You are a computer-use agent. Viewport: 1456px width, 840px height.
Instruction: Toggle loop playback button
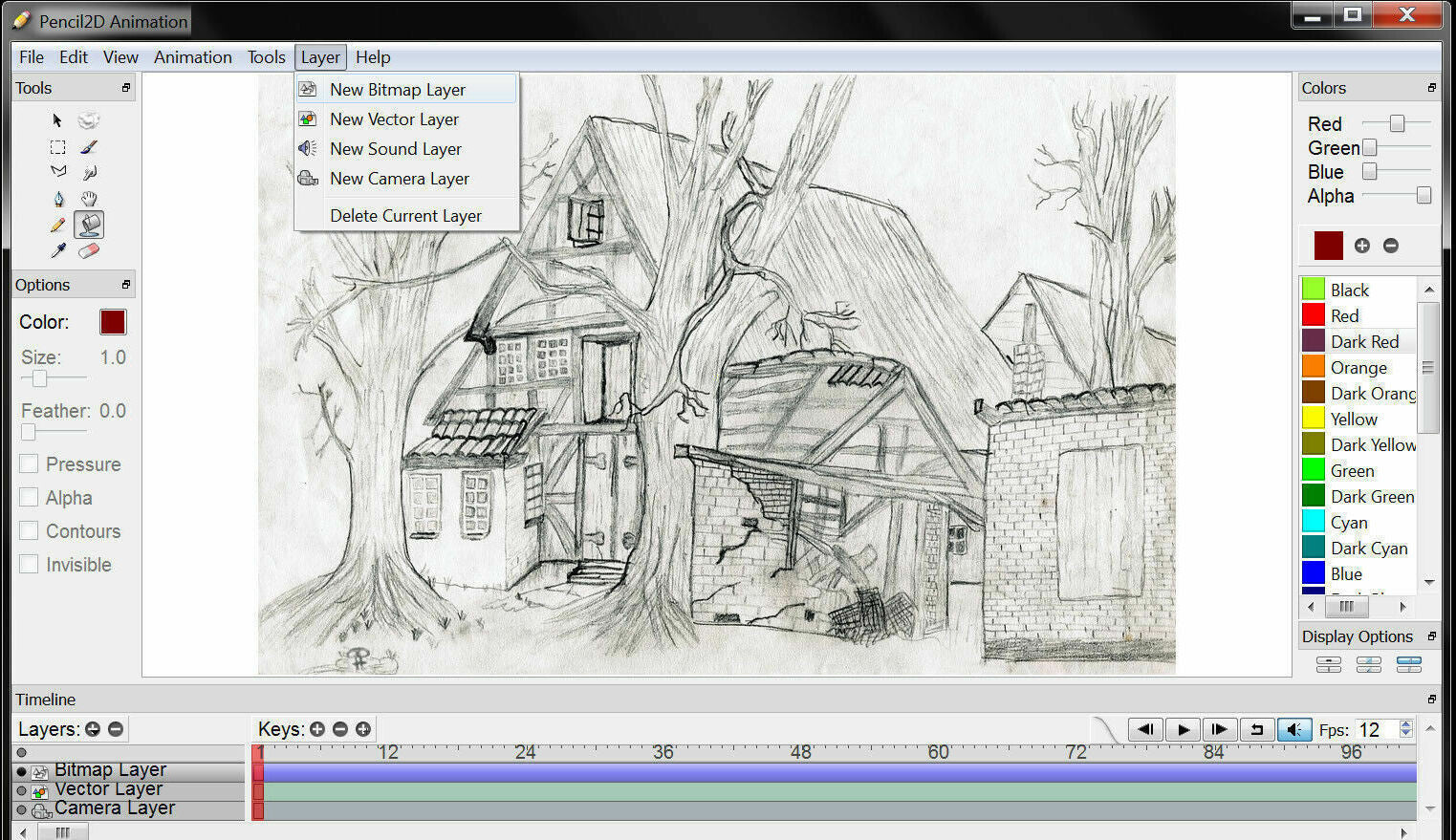1257,729
